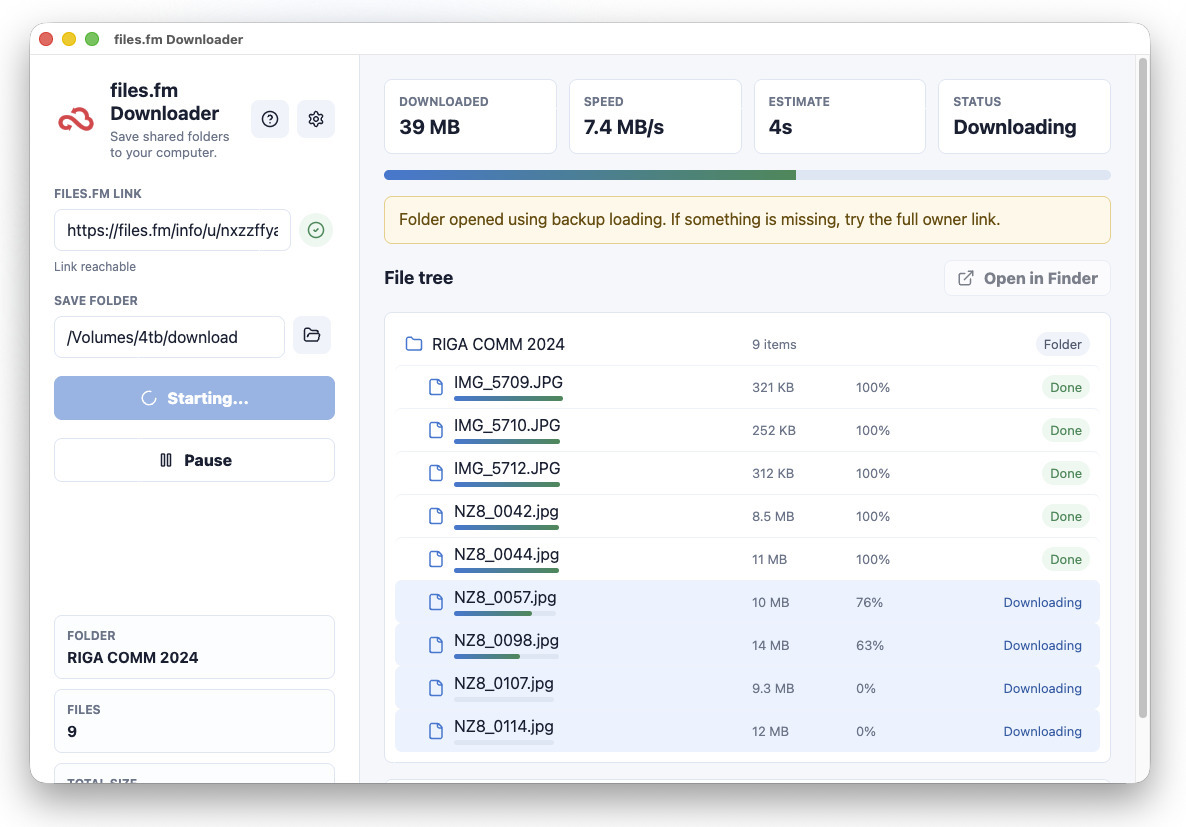Select file name NZ8_0098.jpg

(506, 641)
